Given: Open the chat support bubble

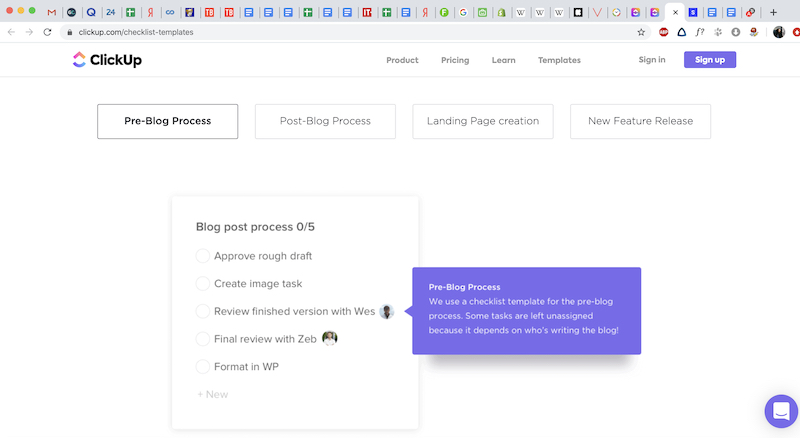Looking at the screenshot, I should pos(781,411).
